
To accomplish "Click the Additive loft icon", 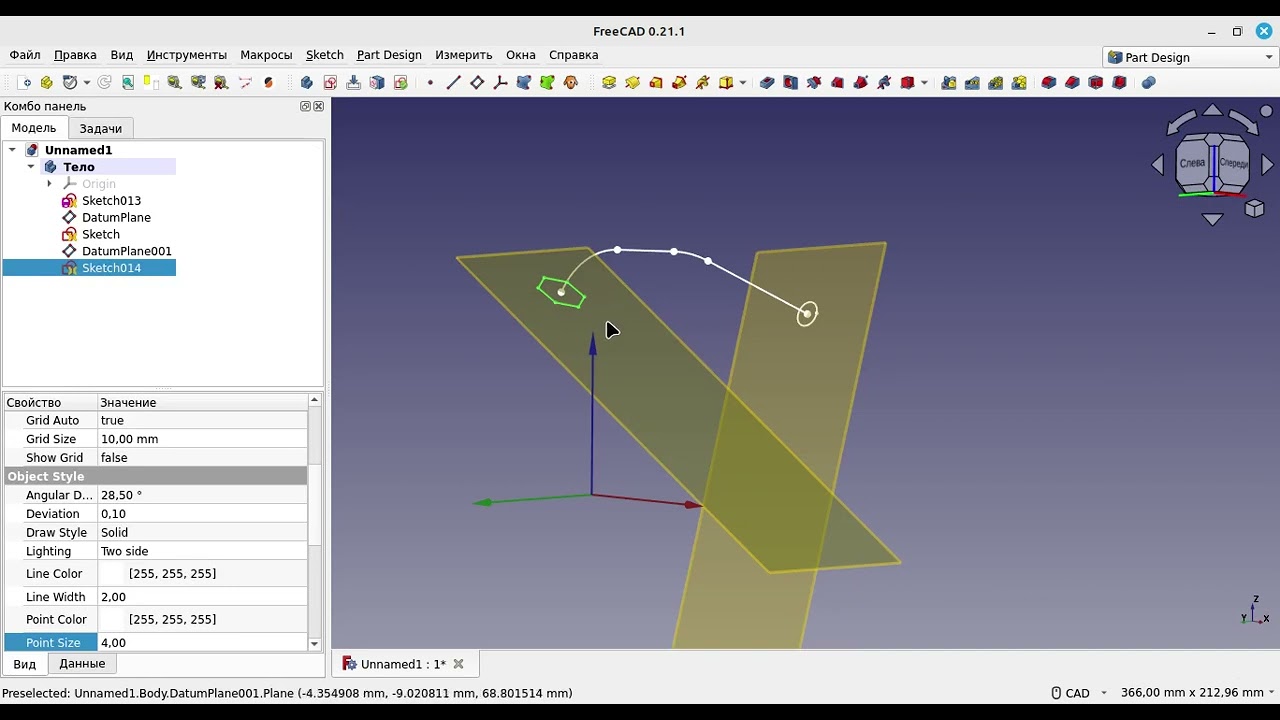I will (656, 83).
